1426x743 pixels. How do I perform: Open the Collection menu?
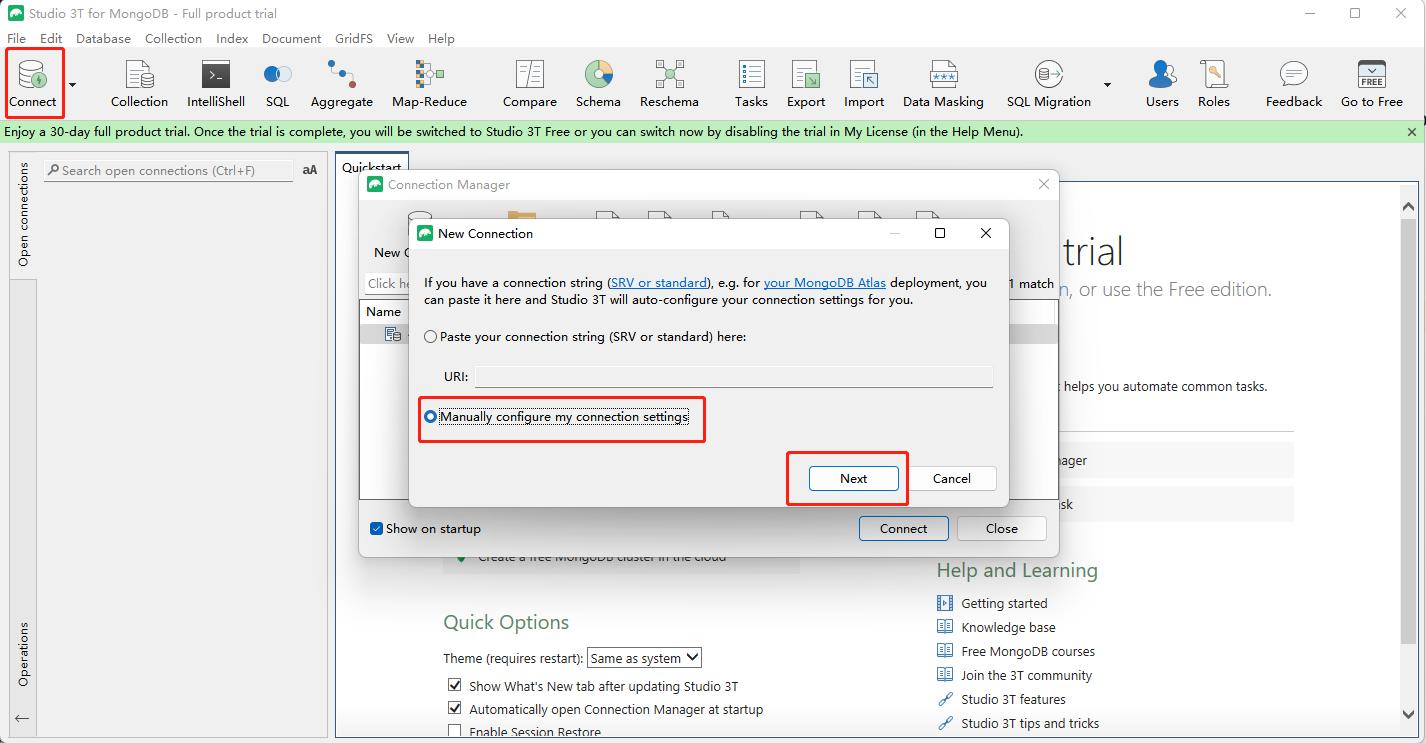click(x=173, y=39)
